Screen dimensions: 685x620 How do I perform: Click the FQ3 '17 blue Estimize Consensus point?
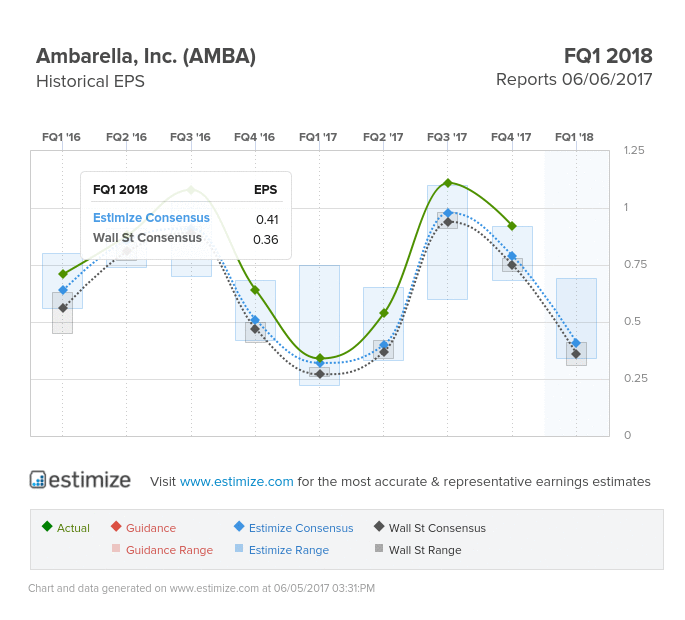[448, 213]
